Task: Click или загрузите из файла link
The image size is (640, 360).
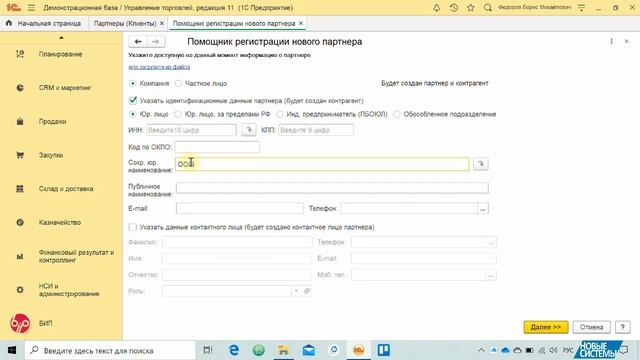Action: coord(159,67)
